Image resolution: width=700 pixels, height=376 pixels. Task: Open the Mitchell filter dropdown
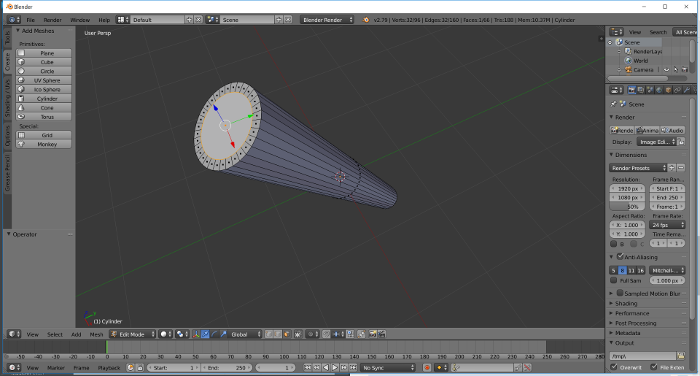pyautogui.click(x=667, y=270)
